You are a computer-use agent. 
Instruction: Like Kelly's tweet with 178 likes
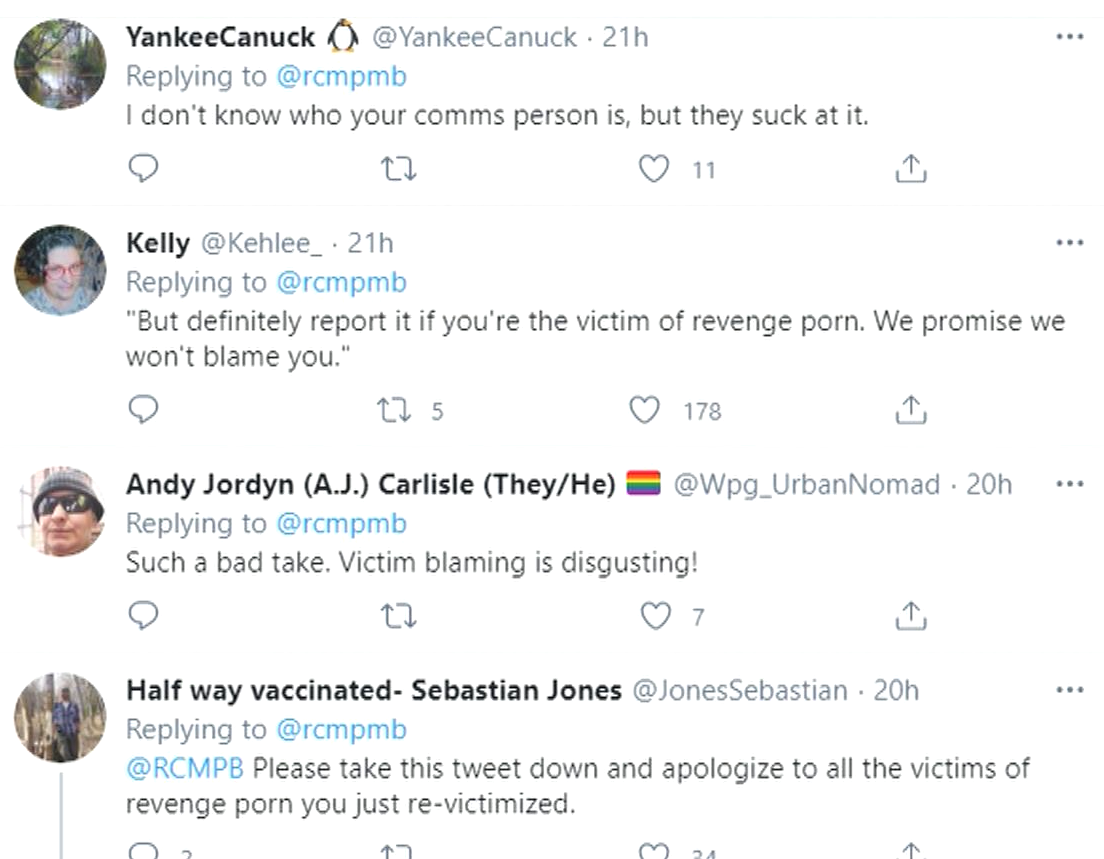coord(645,409)
